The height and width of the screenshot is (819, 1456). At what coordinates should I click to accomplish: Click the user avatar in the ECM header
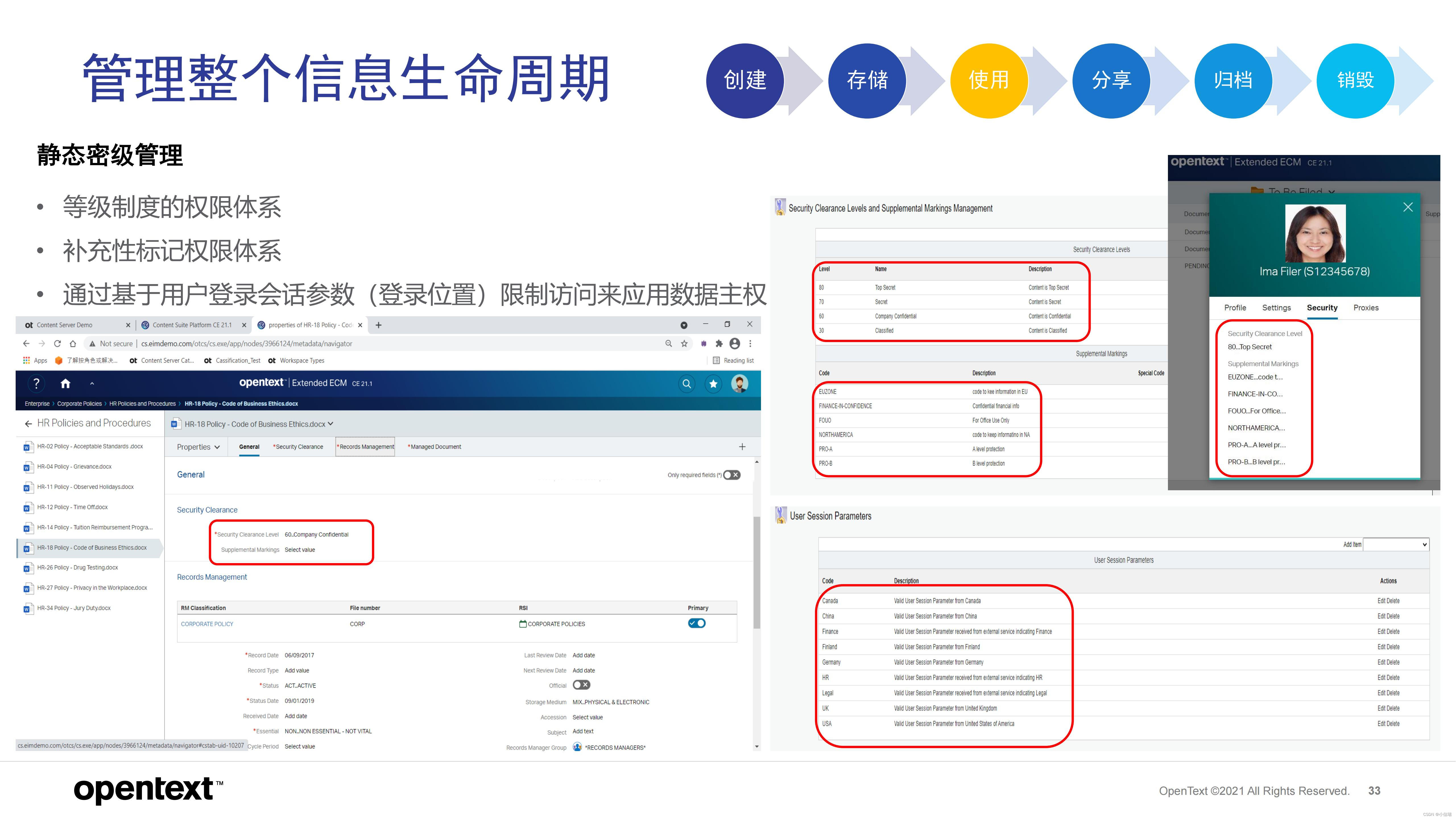point(739,384)
